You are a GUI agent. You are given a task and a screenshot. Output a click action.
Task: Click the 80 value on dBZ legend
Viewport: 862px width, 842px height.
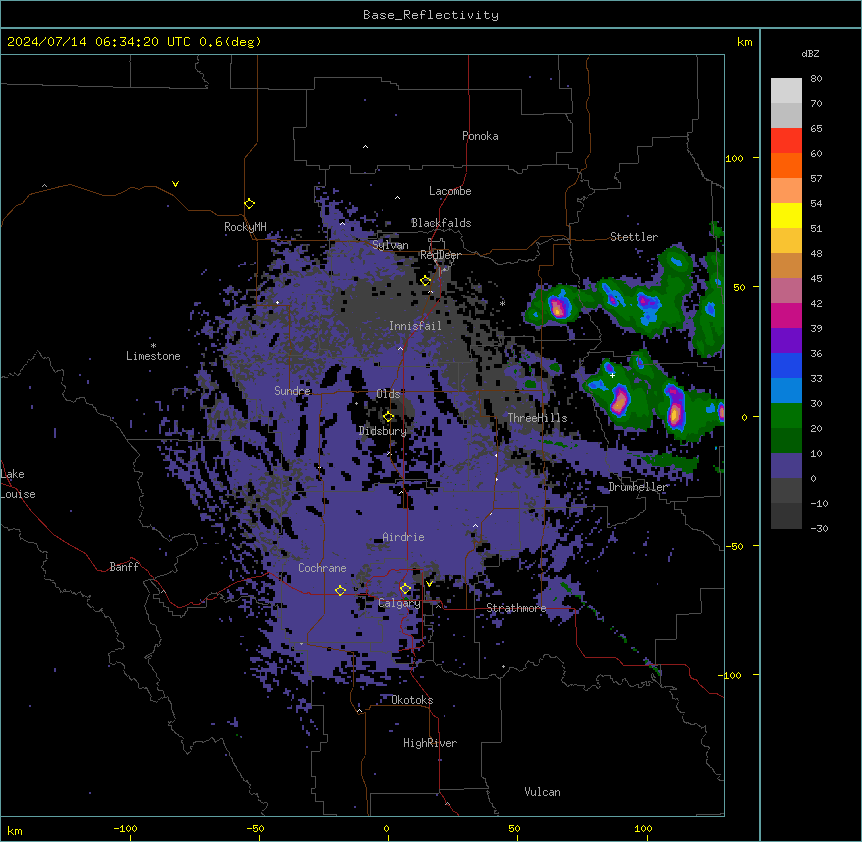click(816, 79)
